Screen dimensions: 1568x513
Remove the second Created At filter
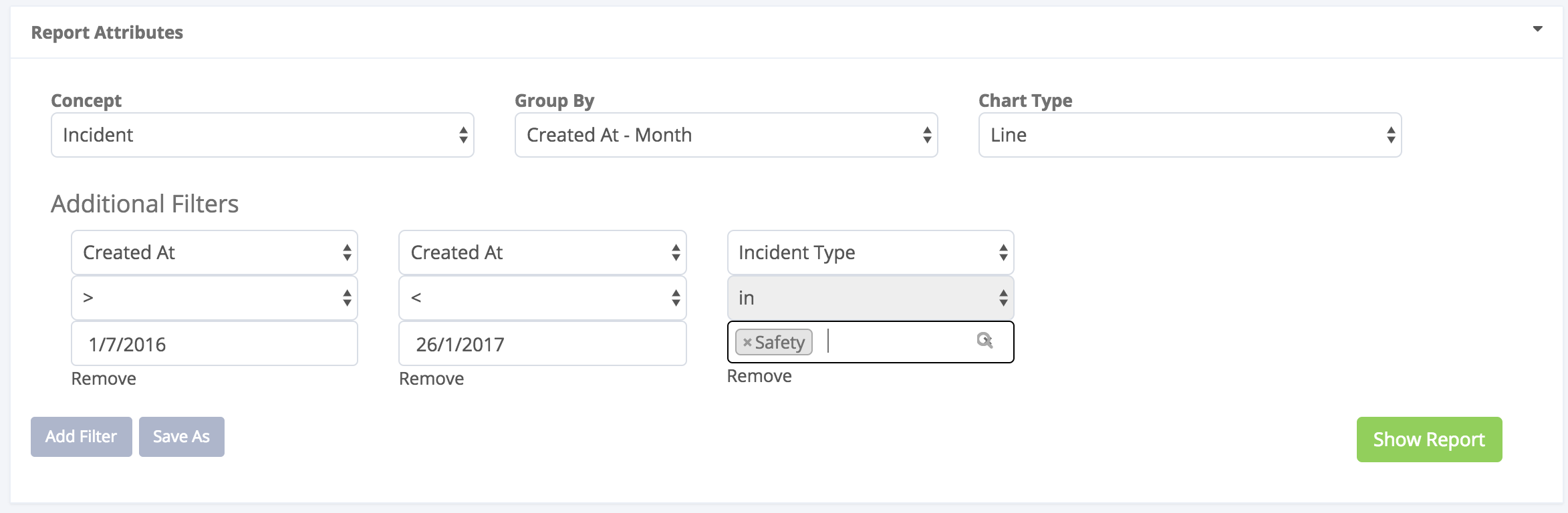[x=431, y=379]
